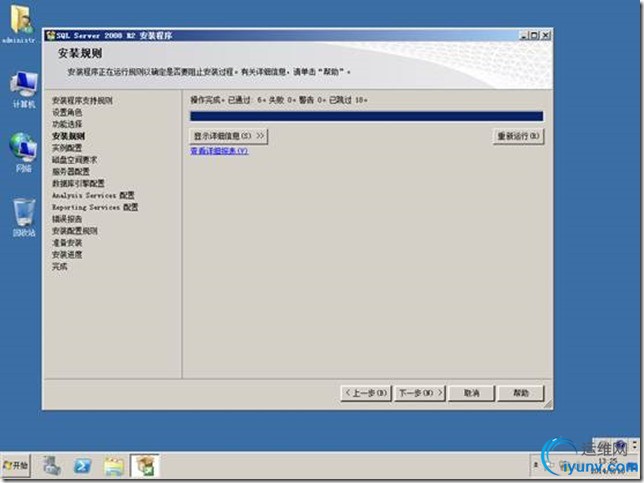Click 帮助 (Help) button
The height and width of the screenshot is (483, 644).
521,393
